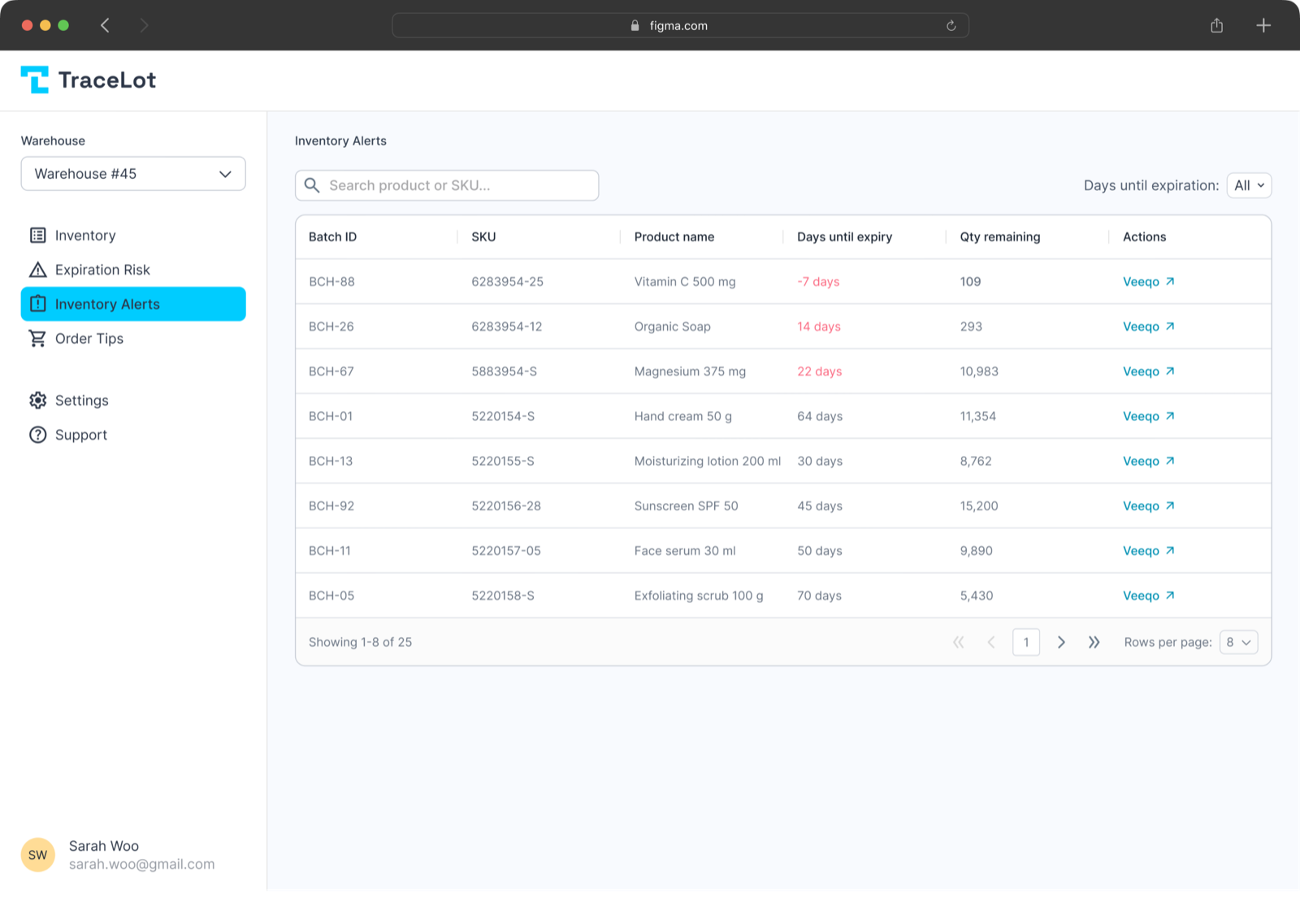This screenshot has width=1300, height=924.
Task: Click the Sarah Woo avatar circle
Action: (37, 854)
